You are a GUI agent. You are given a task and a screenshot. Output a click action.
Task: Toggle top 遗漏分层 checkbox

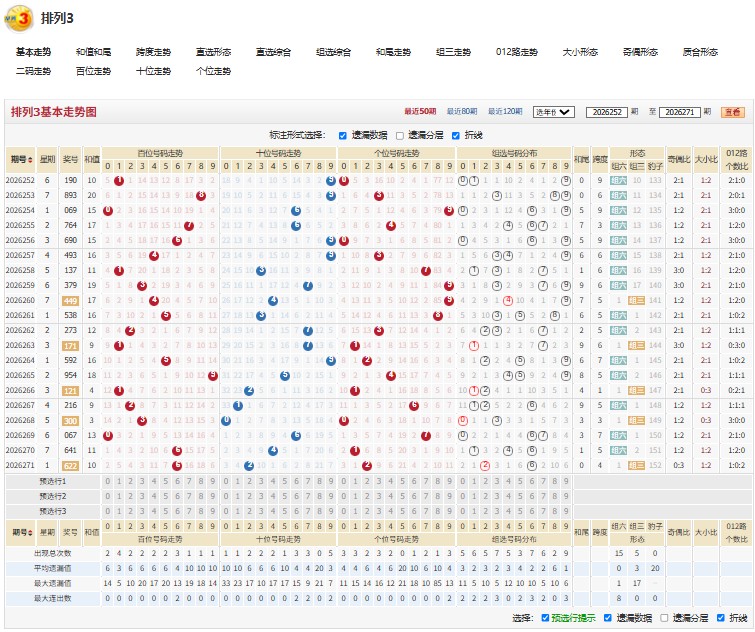400,136
